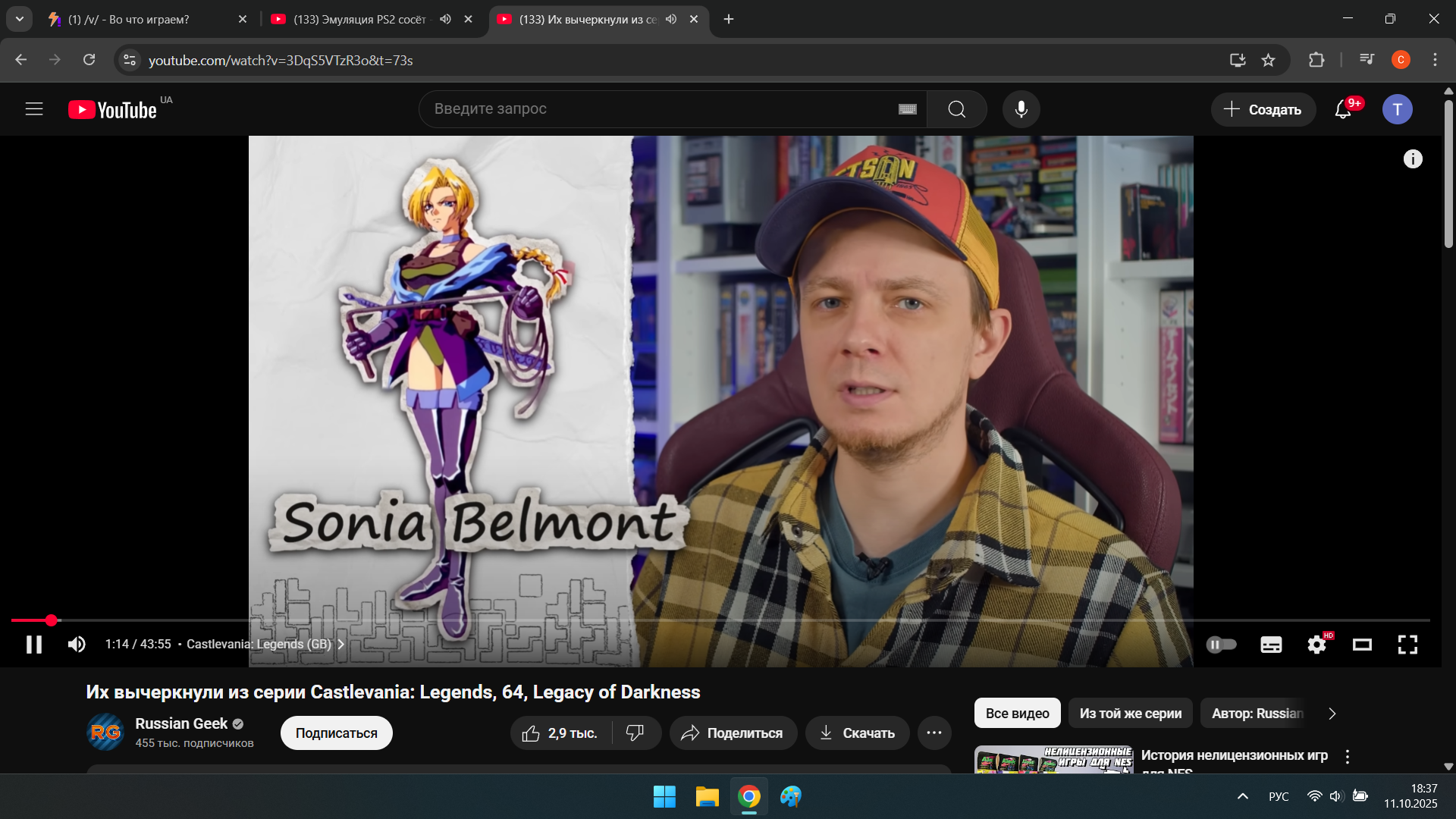Open more actions three-dot menu
The width and height of the screenshot is (1456, 819).
click(x=934, y=733)
